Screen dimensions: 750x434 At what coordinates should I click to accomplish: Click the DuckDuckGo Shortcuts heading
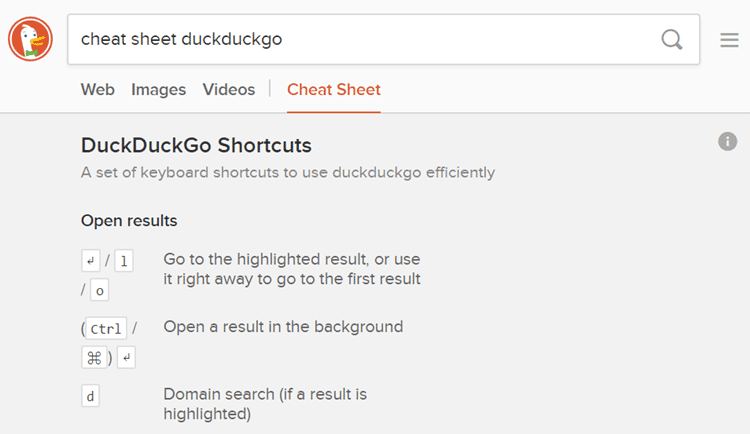click(x=196, y=146)
